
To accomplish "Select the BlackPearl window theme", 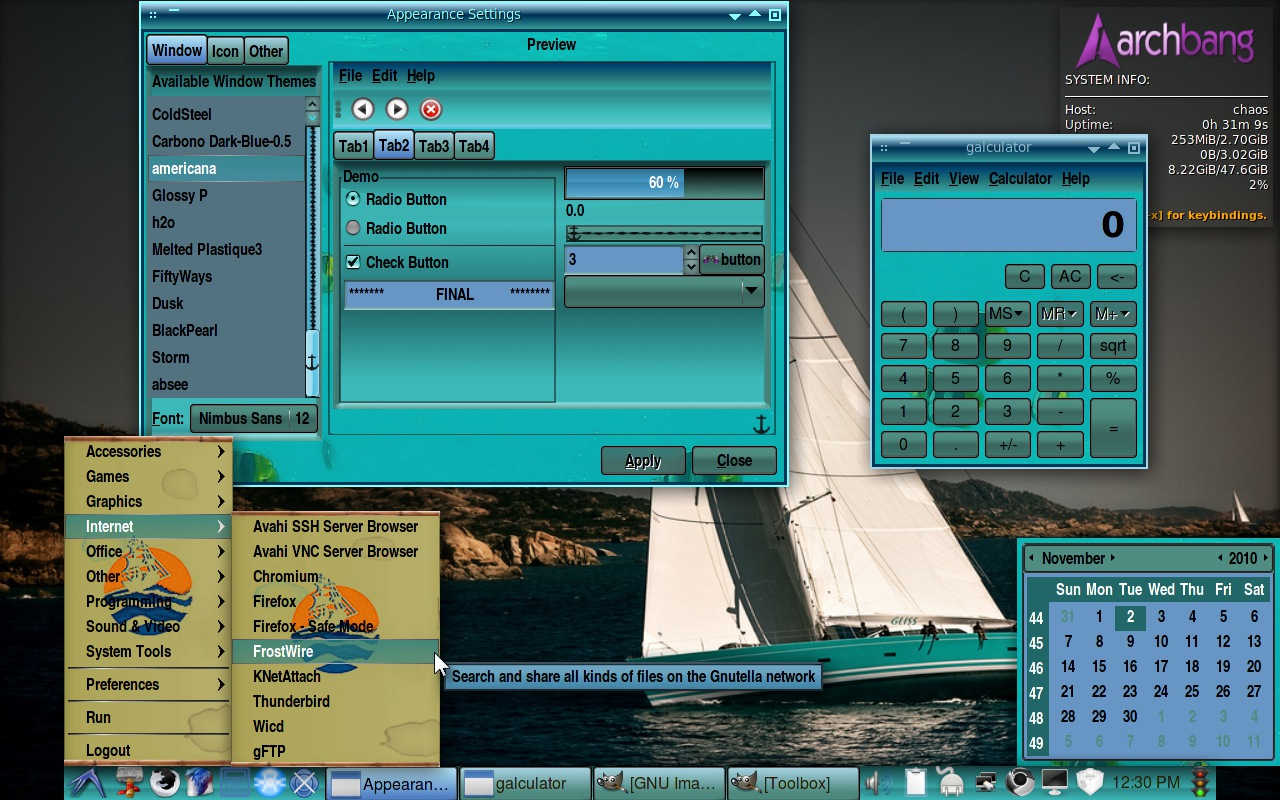I will tap(226, 330).
